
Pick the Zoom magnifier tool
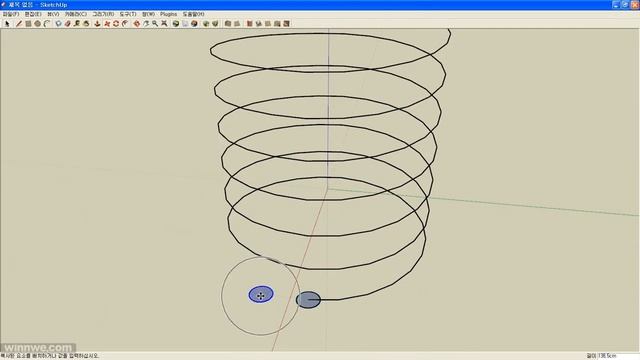(x=155, y=24)
